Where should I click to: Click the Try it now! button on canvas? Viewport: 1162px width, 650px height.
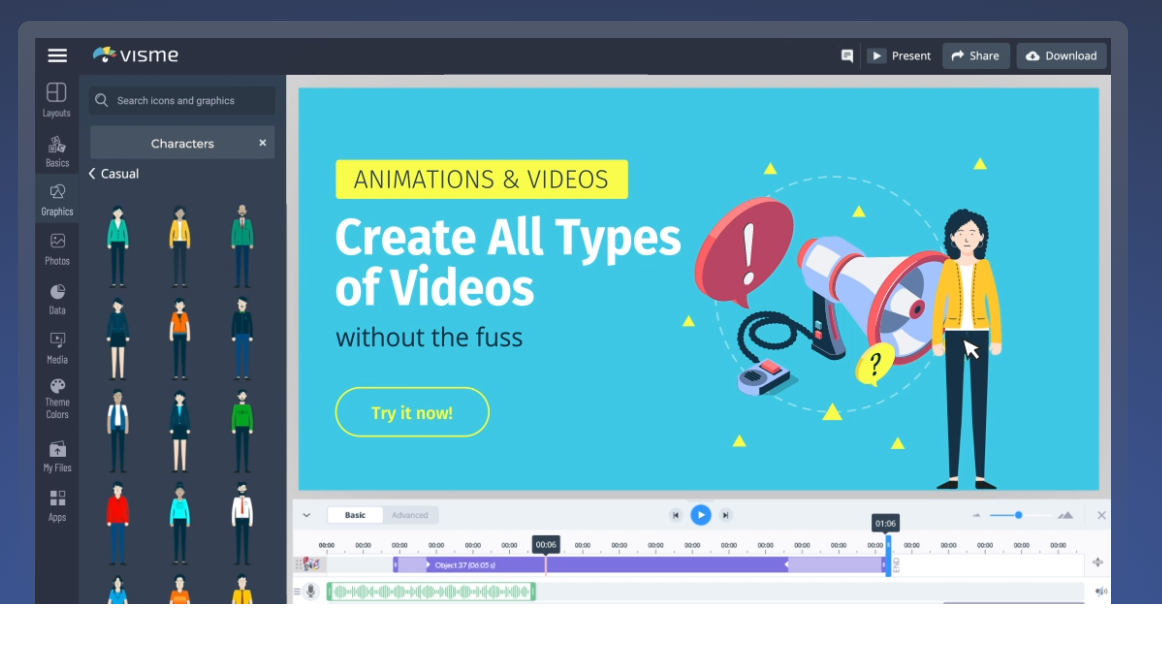click(x=412, y=412)
